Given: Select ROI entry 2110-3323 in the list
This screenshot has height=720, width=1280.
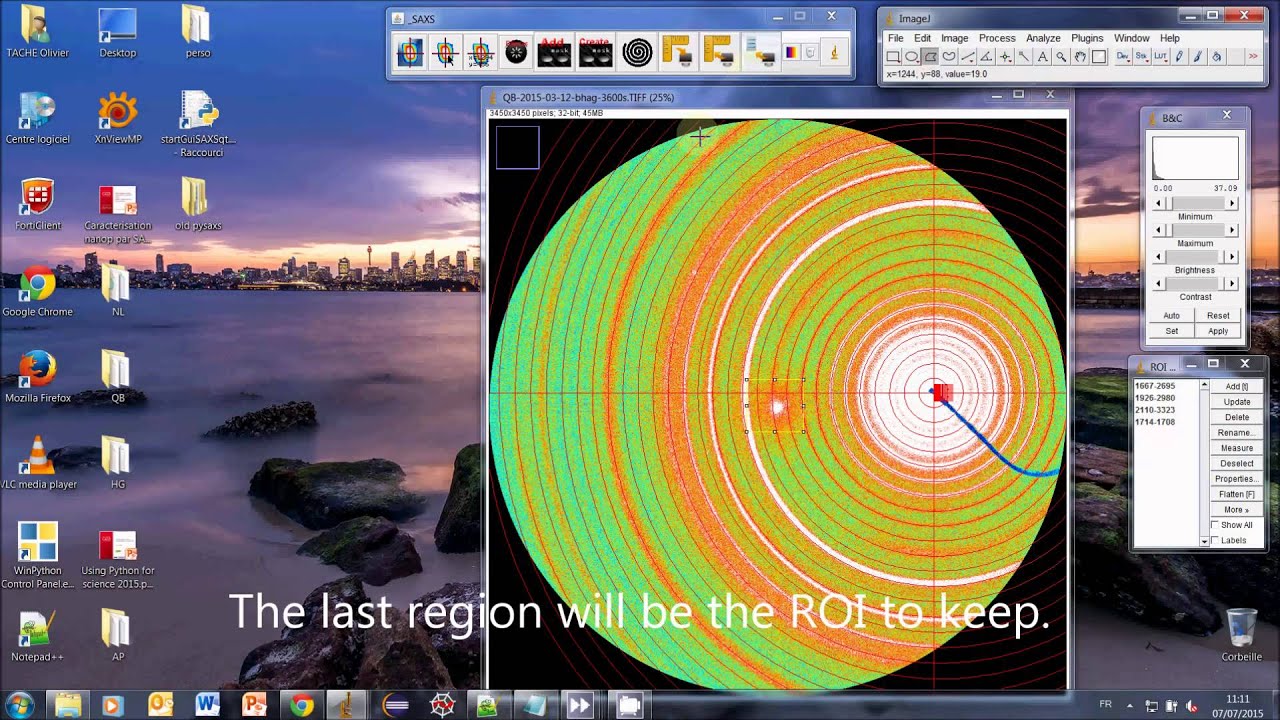Looking at the screenshot, I should click(1166, 410).
